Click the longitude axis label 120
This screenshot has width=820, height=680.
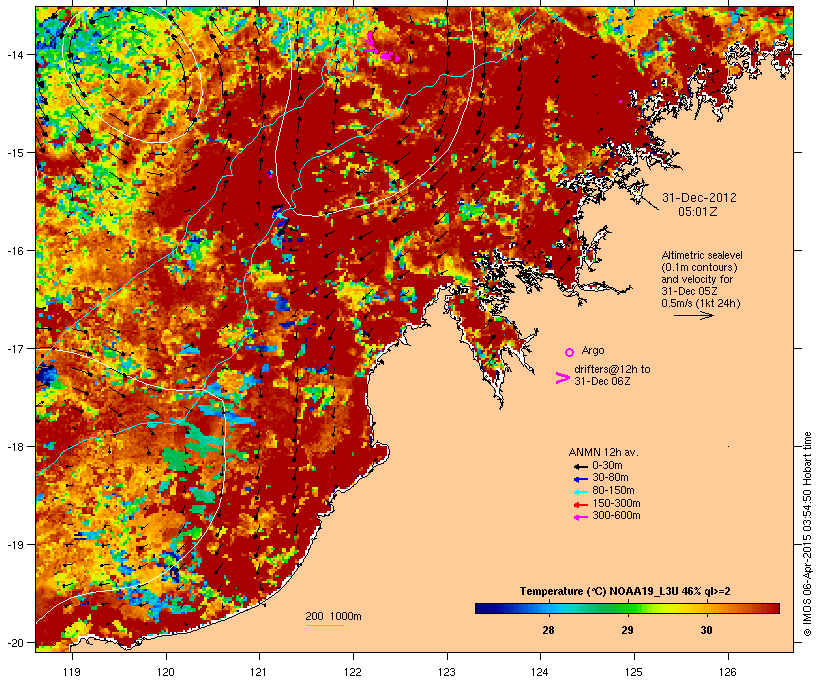coord(166,672)
